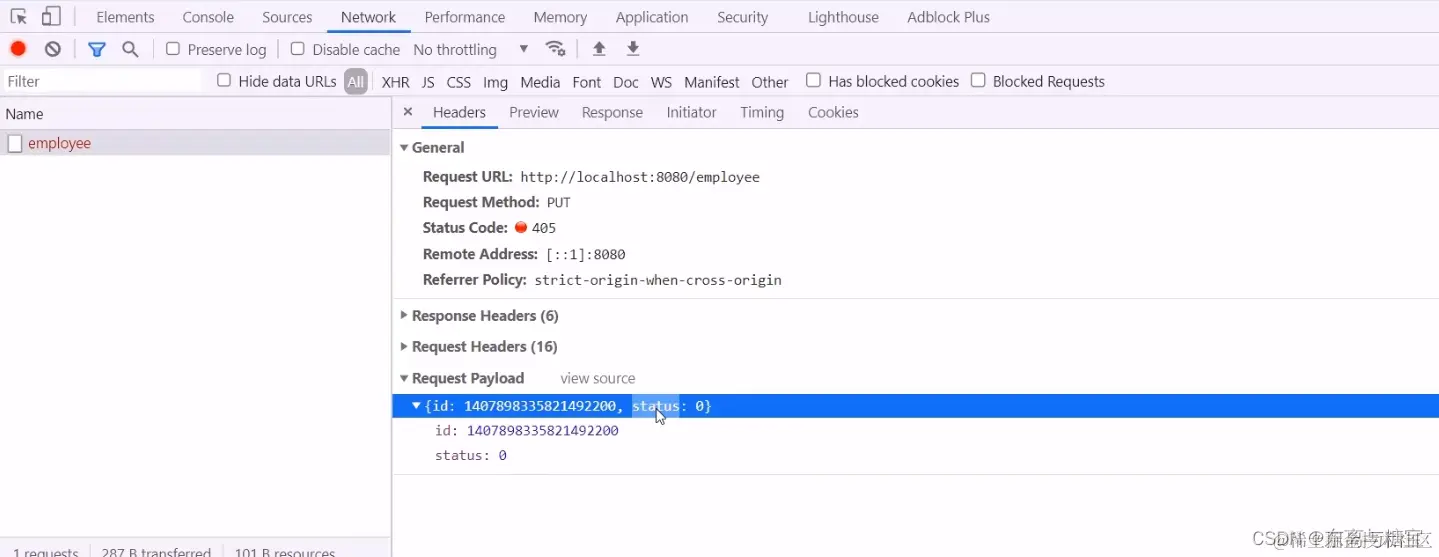Collapse the Request Payload section
This screenshot has width=1439, height=557.
(404, 378)
